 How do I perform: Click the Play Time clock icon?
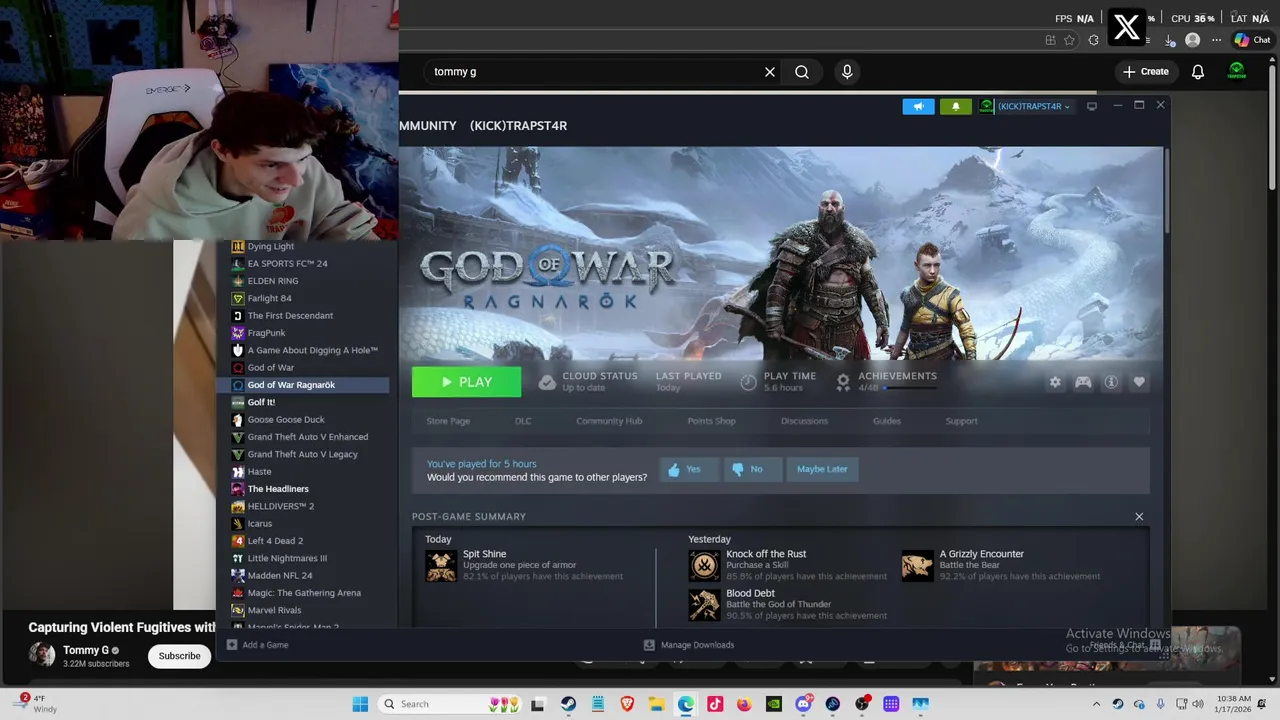click(748, 382)
